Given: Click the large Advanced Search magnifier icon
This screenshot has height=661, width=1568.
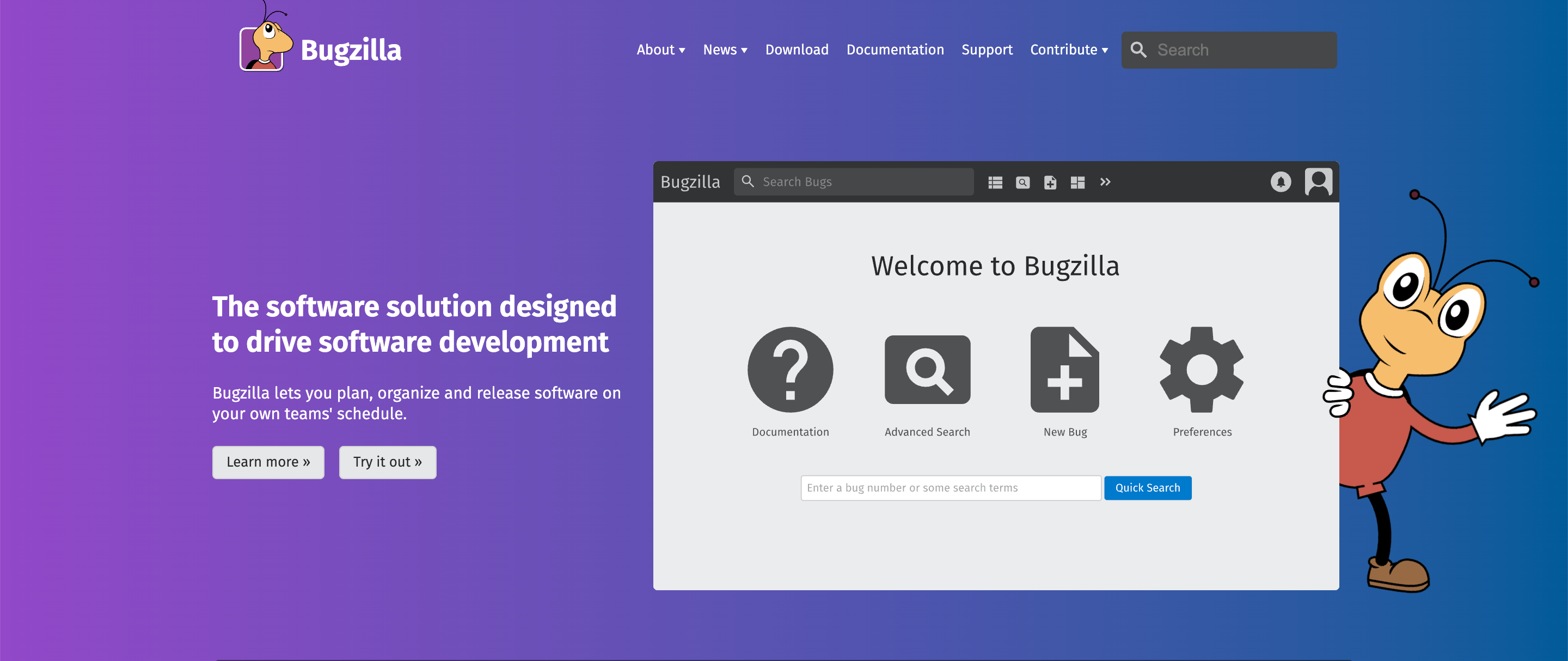Looking at the screenshot, I should [x=927, y=370].
